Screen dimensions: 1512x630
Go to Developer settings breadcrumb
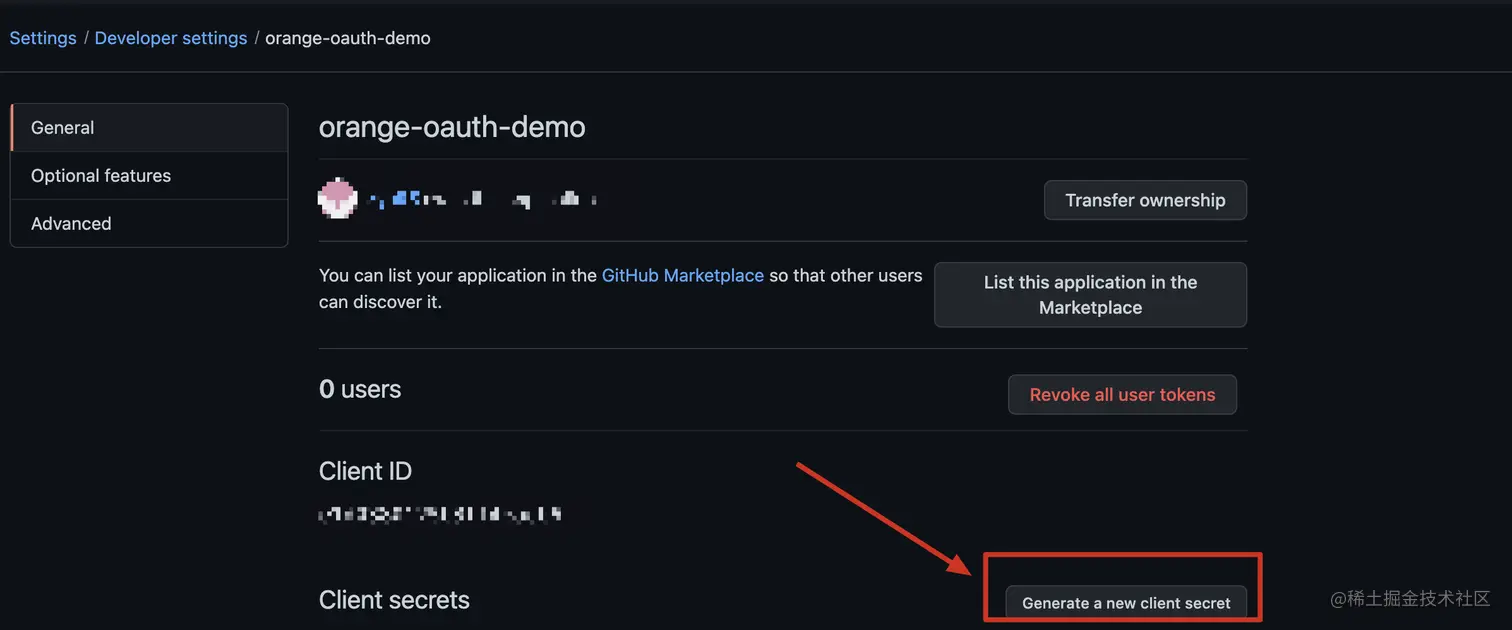click(171, 38)
